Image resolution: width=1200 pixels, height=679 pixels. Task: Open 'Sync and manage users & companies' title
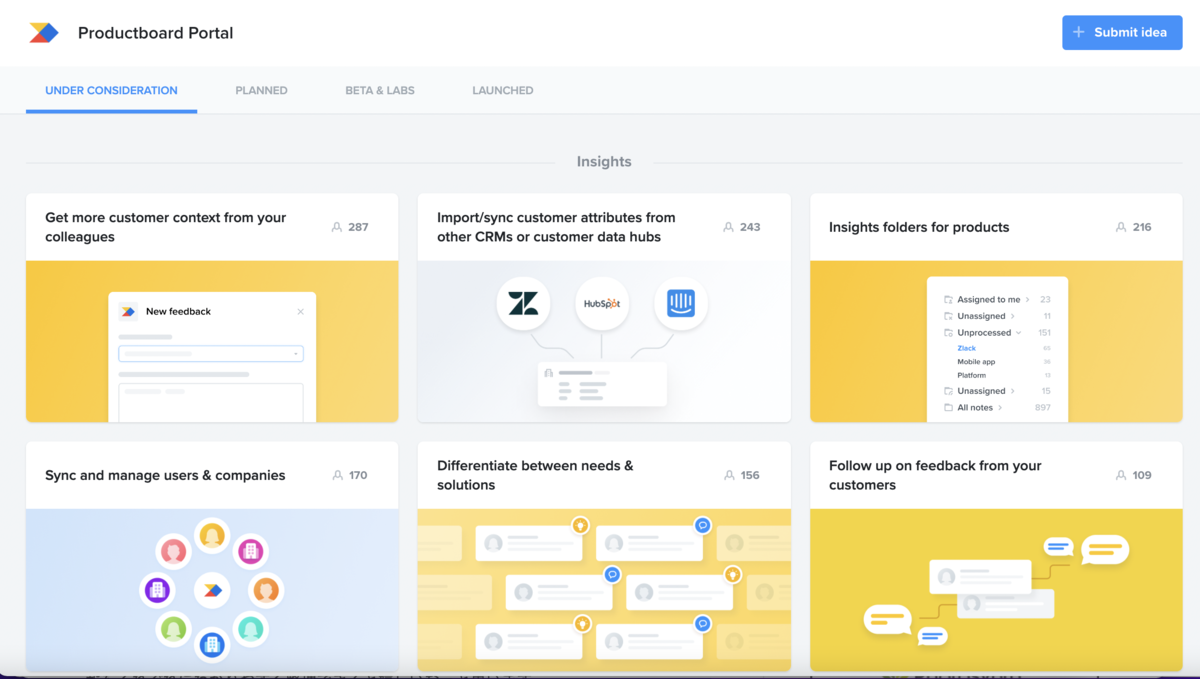(165, 475)
